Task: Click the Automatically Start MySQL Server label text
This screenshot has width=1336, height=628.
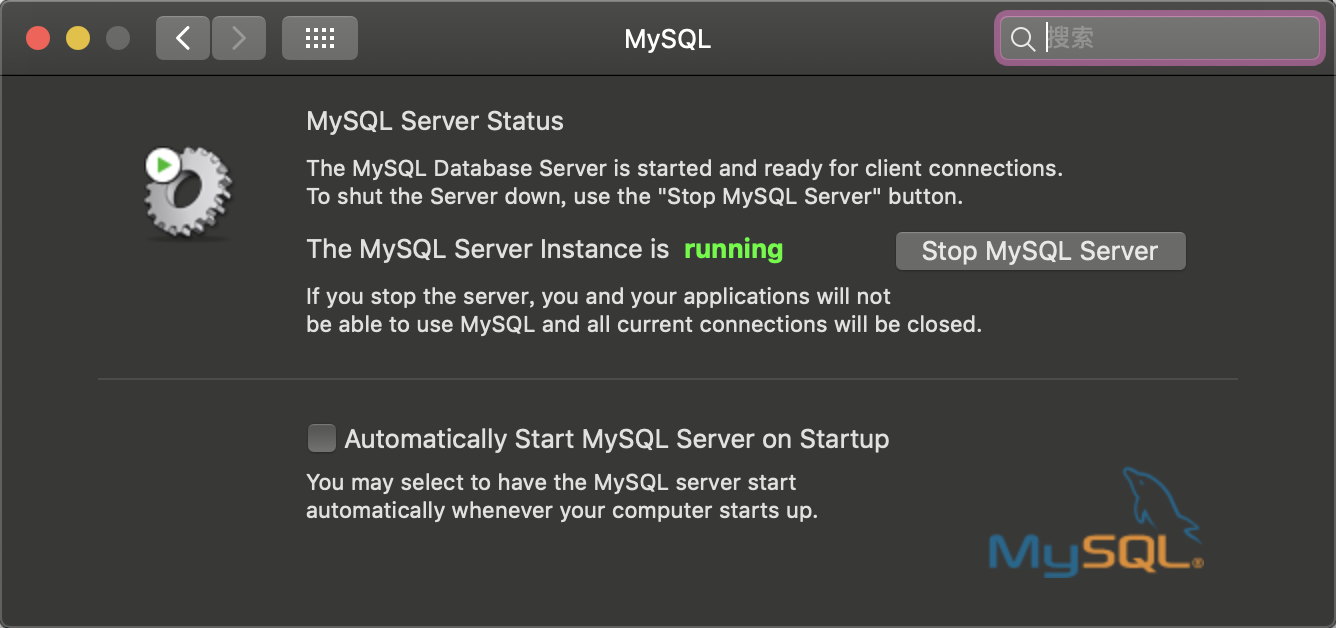Action: click(x=617, y=439)
